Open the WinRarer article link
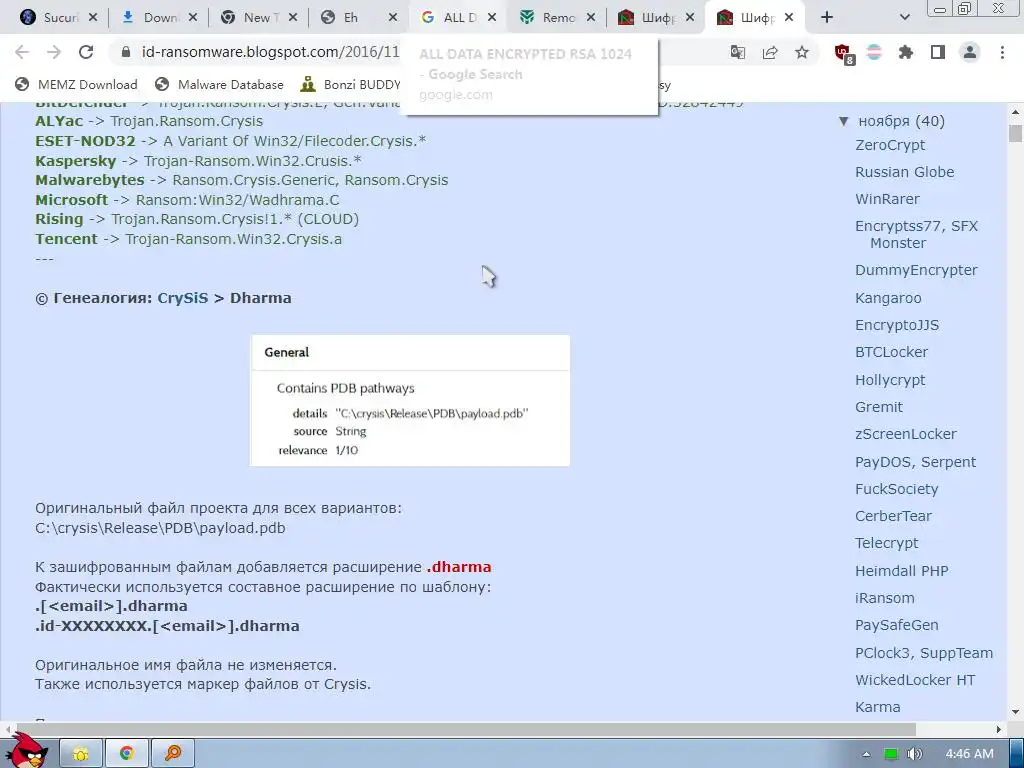This screenshot has height=768, width=1024. [887, 199]
